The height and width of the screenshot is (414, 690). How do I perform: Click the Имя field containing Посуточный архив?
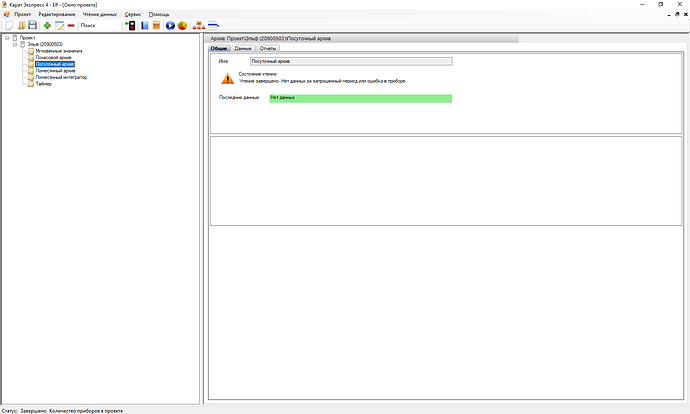[350, 61]
